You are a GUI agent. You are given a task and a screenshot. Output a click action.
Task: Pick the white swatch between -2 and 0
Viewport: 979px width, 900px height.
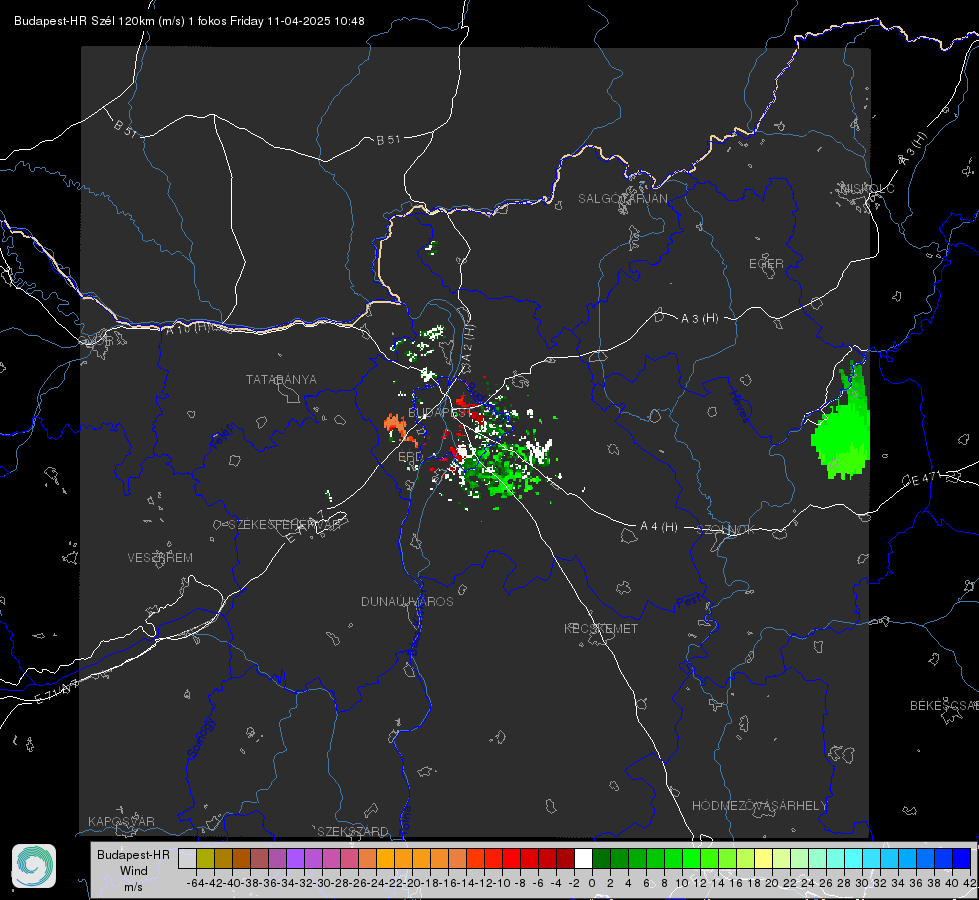point(584,858)
